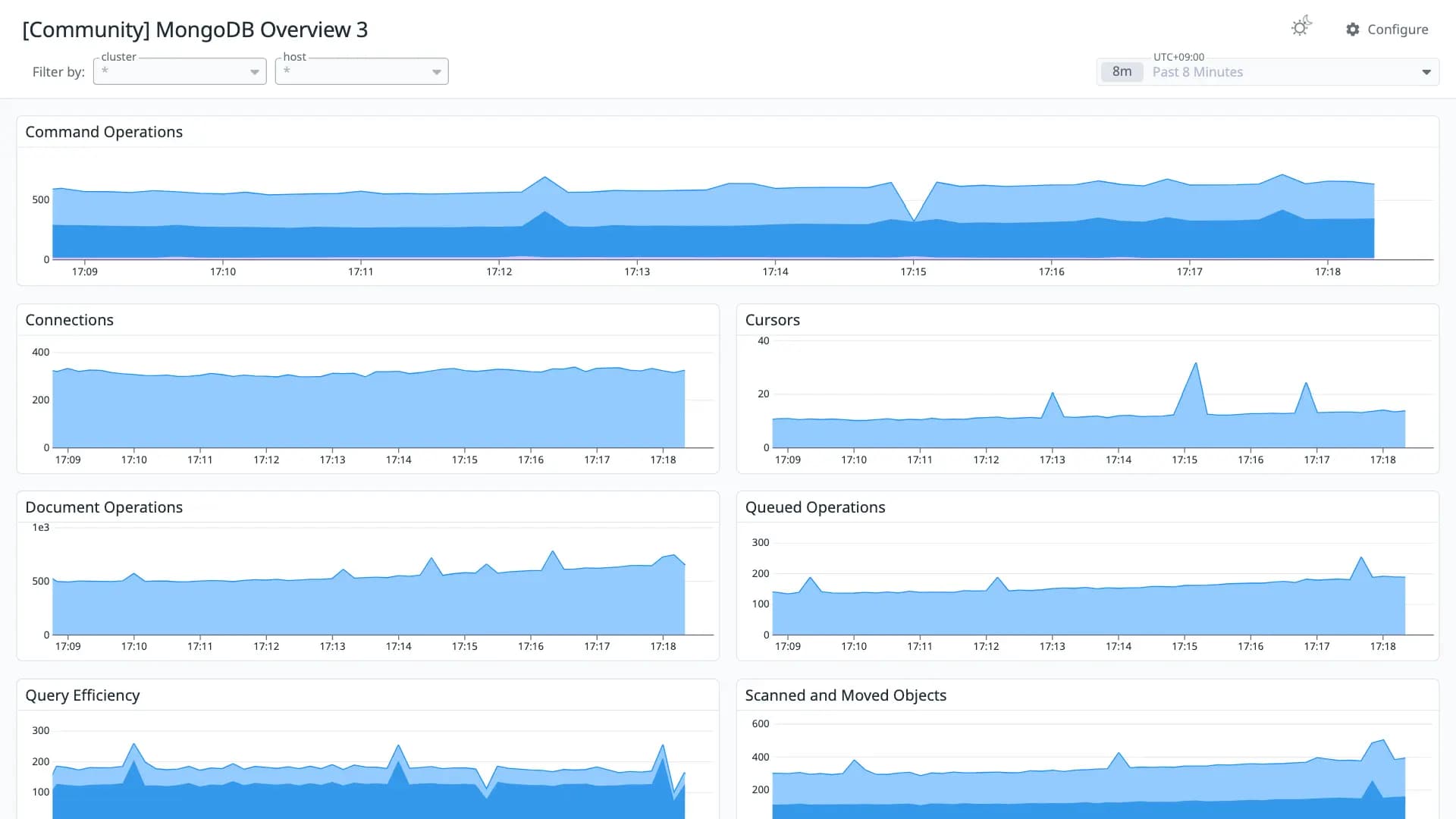Click the Filter by: label
Viewport: 1456px width, 819px height.
[x=58, y=72]
